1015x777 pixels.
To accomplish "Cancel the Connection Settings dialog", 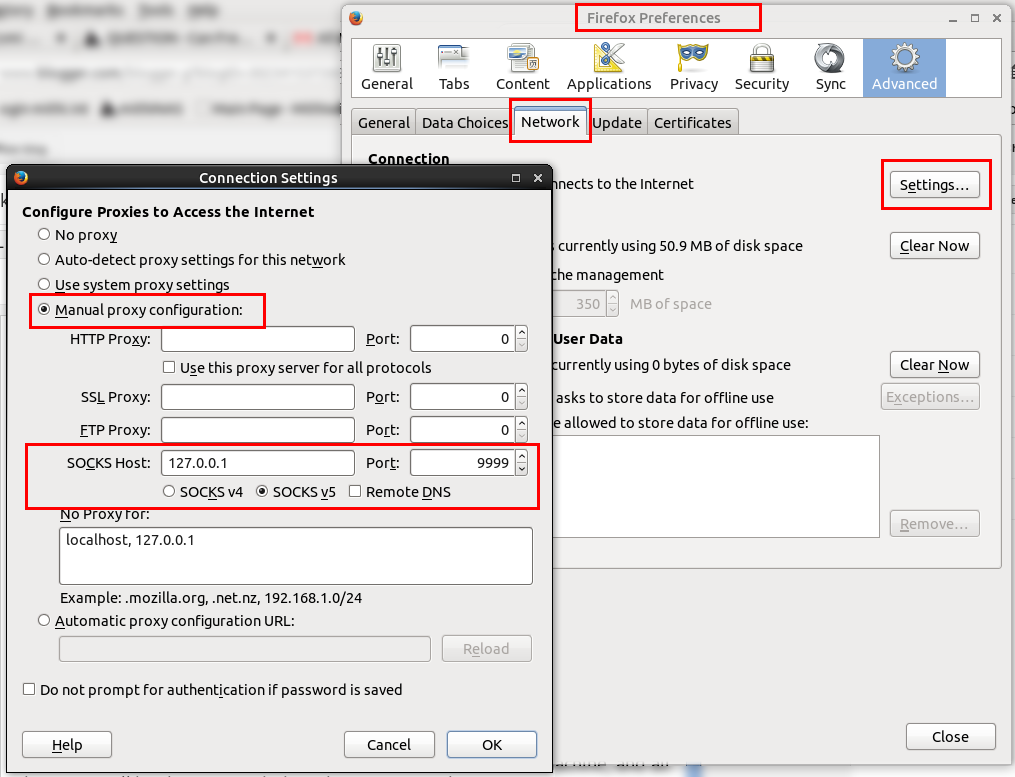I will [389, 745].
